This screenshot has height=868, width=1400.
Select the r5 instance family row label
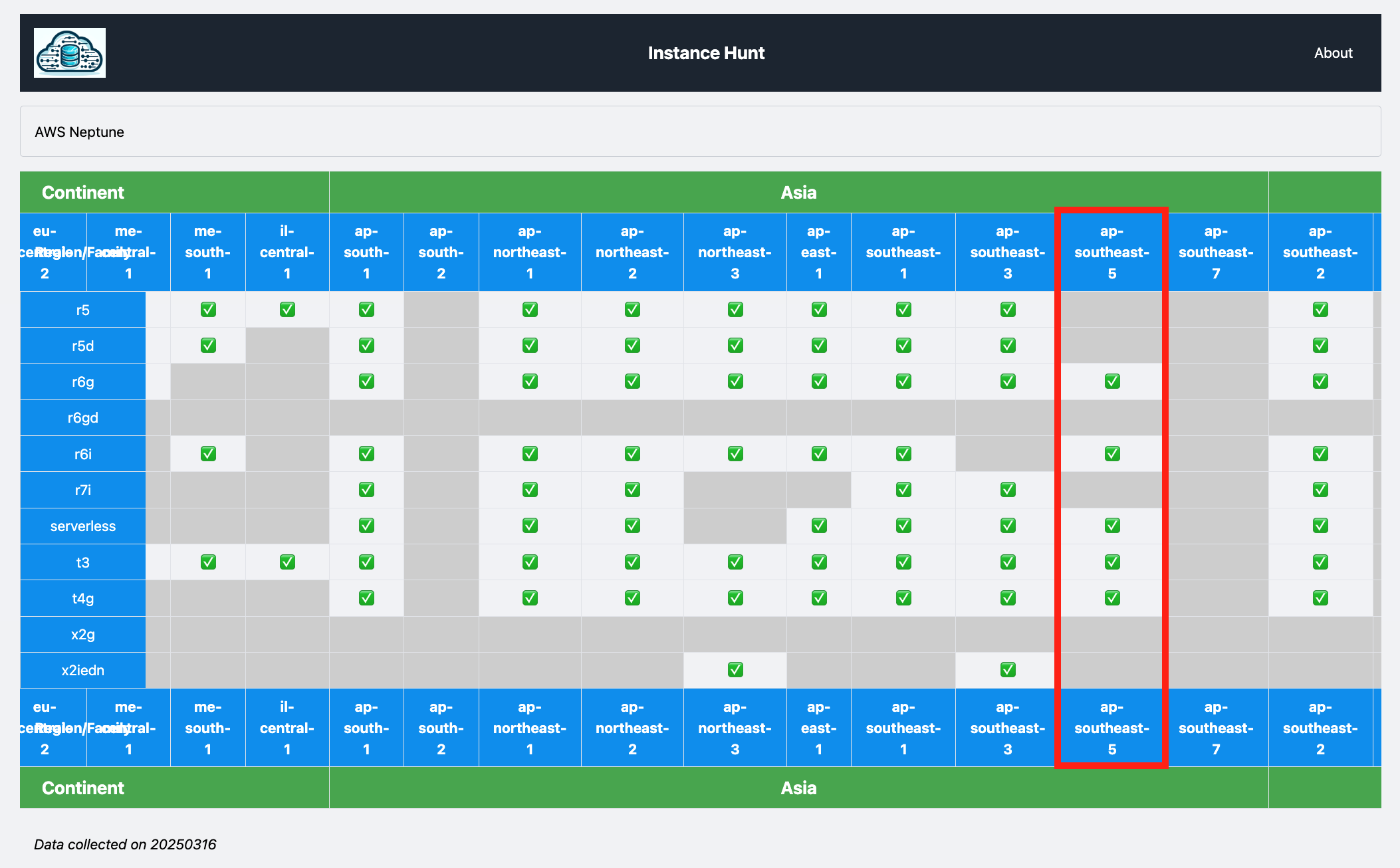tap(83, 310)
